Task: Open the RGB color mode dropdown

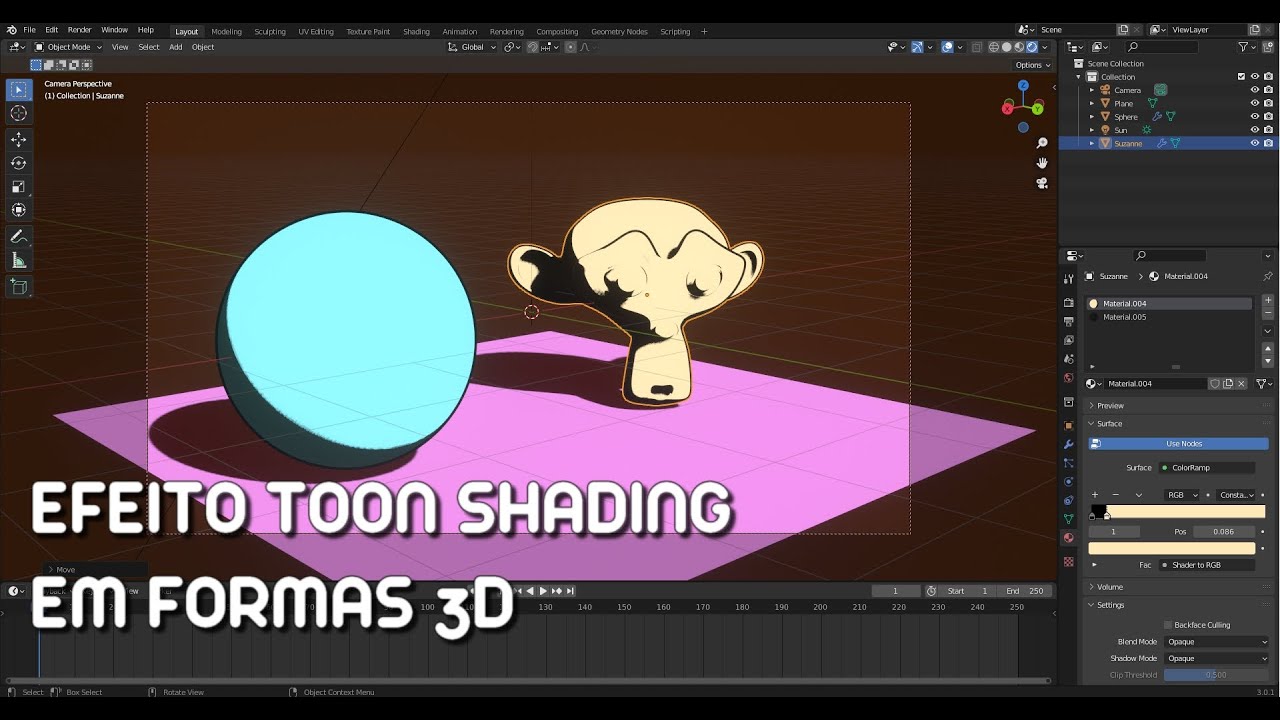Action: [1181, 495]
